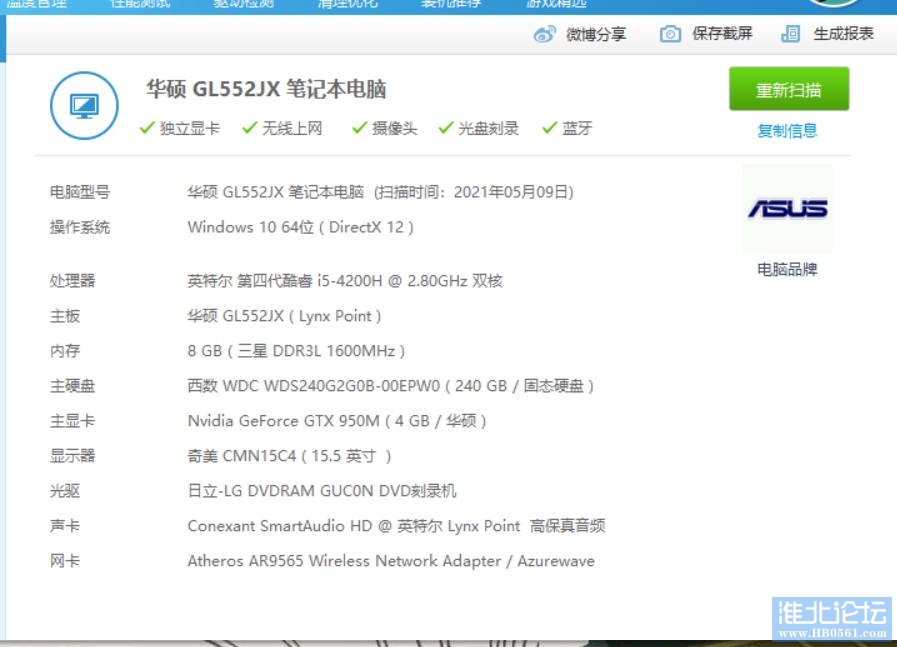Viewport: 897px width, 647px height.
Task: Rescan hardware with the green 重新扫描 button
Action: coord(789,89)
